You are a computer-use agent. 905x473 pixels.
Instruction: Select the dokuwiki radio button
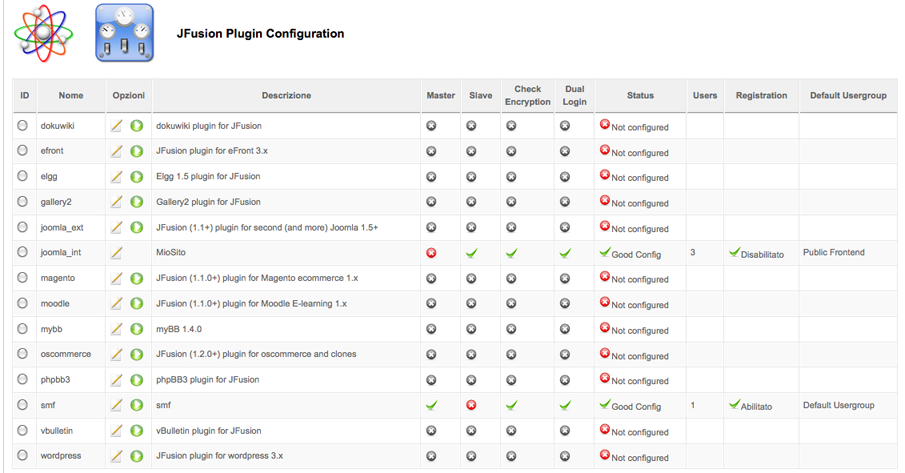pyautogui.click(x=23, y=125)
